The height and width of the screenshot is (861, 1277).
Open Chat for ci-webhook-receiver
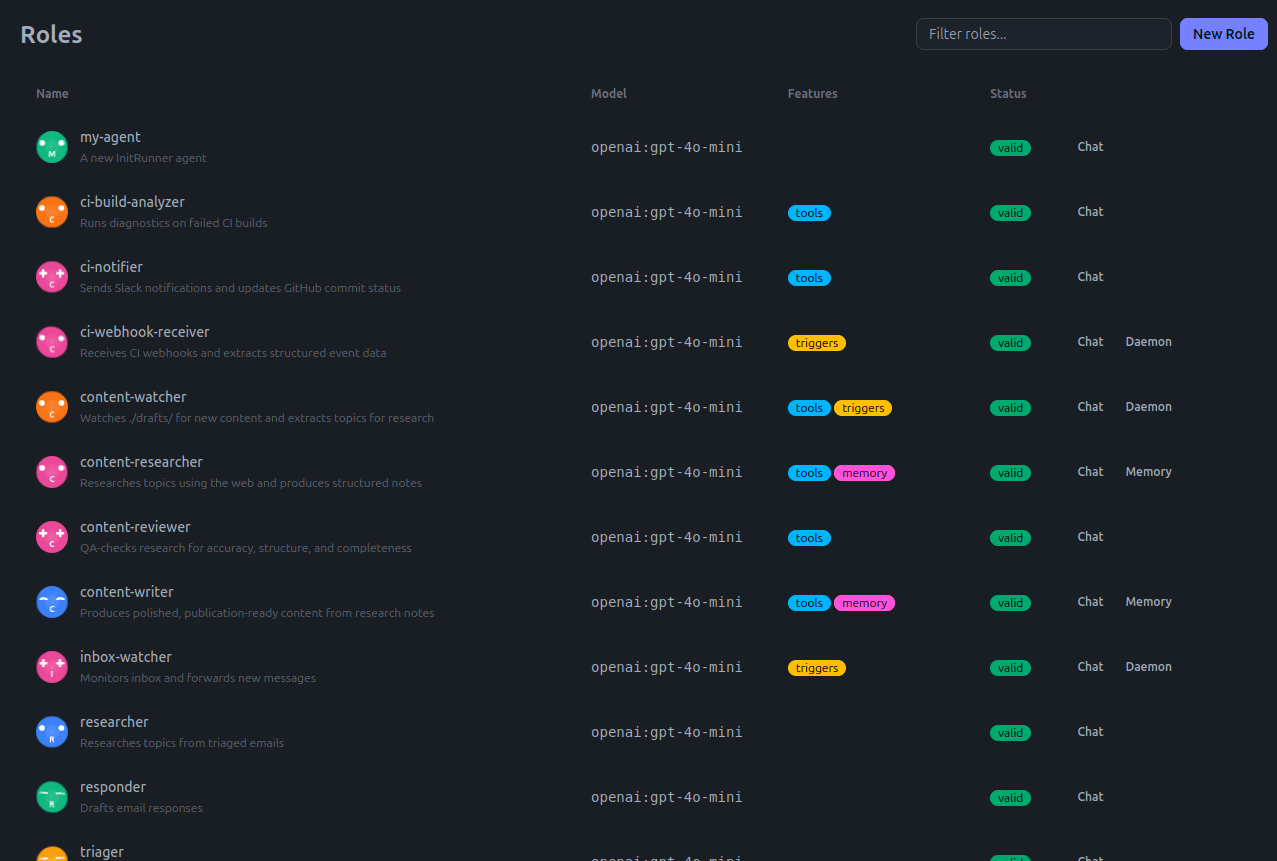pyautogui.click(x=1090, y=342)
